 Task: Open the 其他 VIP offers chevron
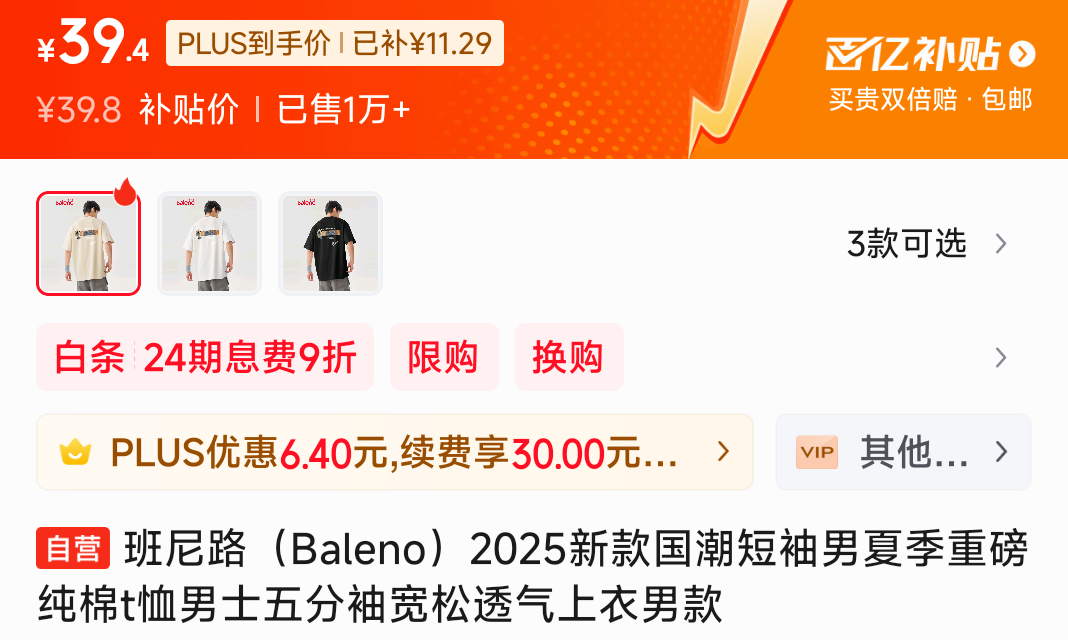coord(1001,451)
